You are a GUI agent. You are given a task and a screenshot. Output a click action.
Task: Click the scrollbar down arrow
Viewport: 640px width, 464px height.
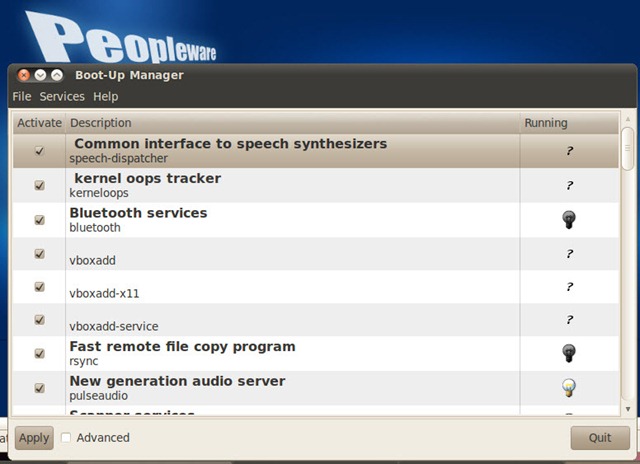(x=628, y=409)
